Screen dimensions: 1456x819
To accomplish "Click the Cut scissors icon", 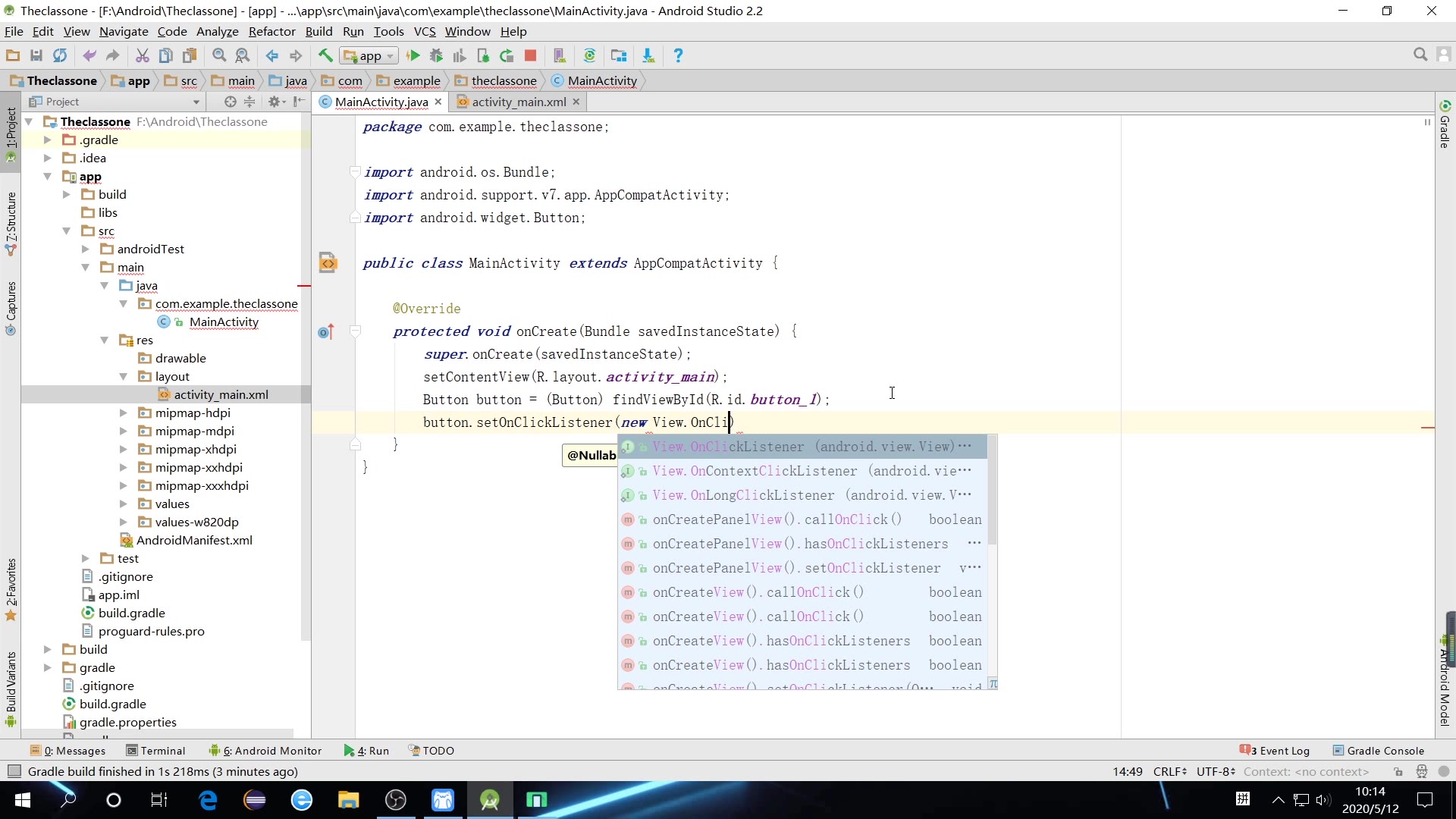I will (142, 55).
